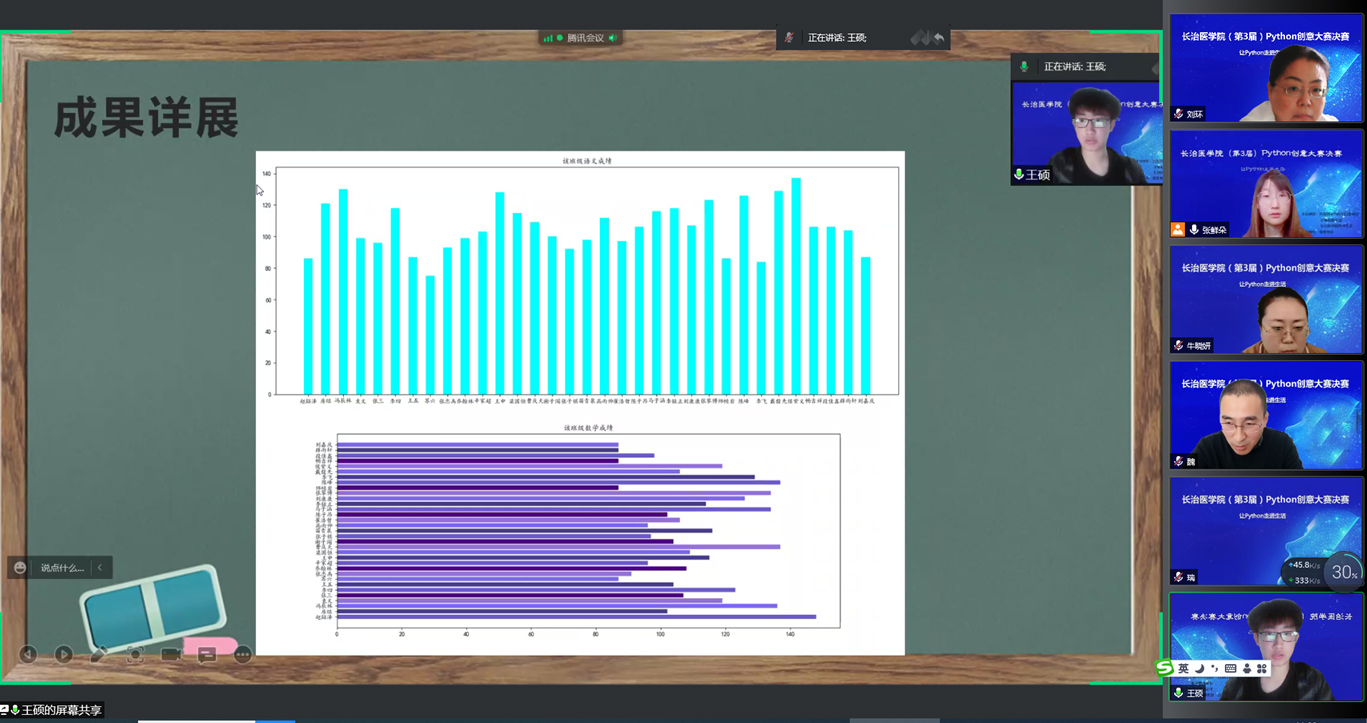Open the subtitles speech-bubble icon
This screenshot has width=1367, height=723.
coord(207,655)
